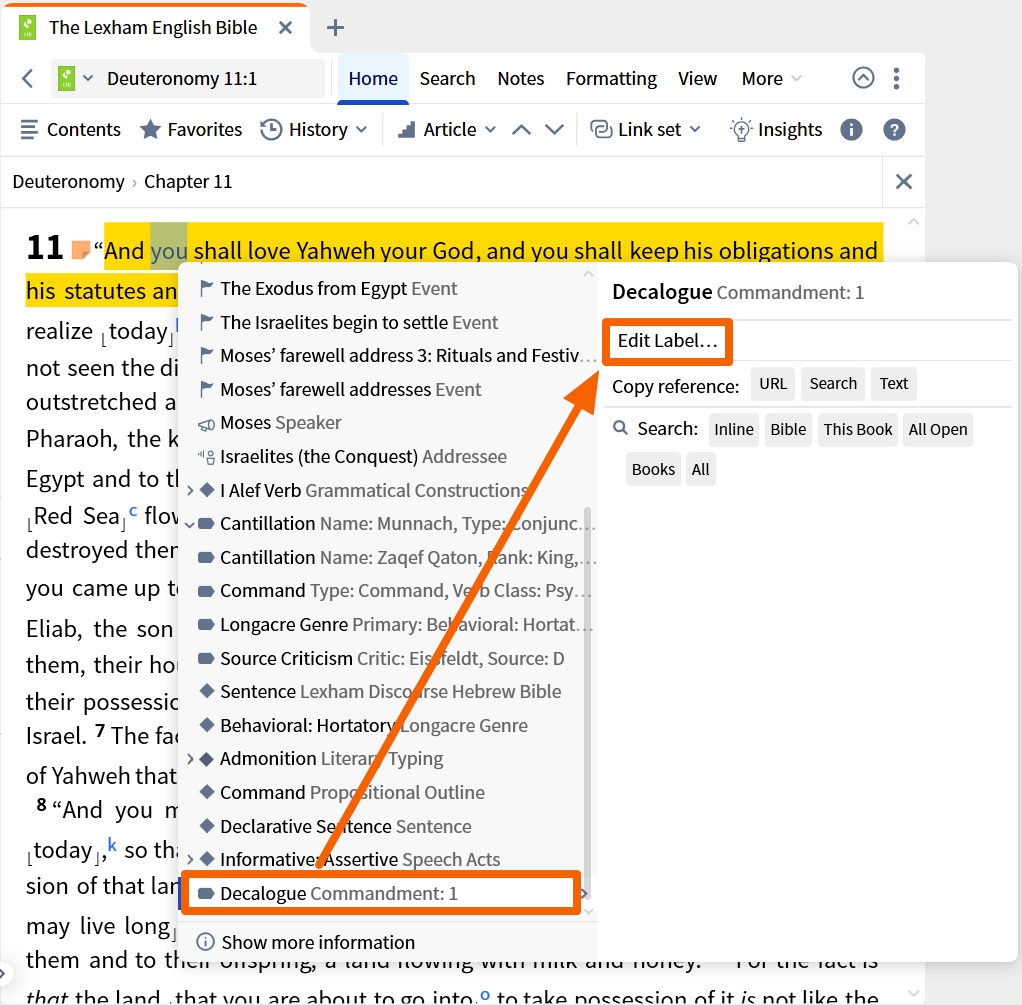1022x1005 pixels.
Task: Copy reference as URL
Action: click(x=773, y=383)
